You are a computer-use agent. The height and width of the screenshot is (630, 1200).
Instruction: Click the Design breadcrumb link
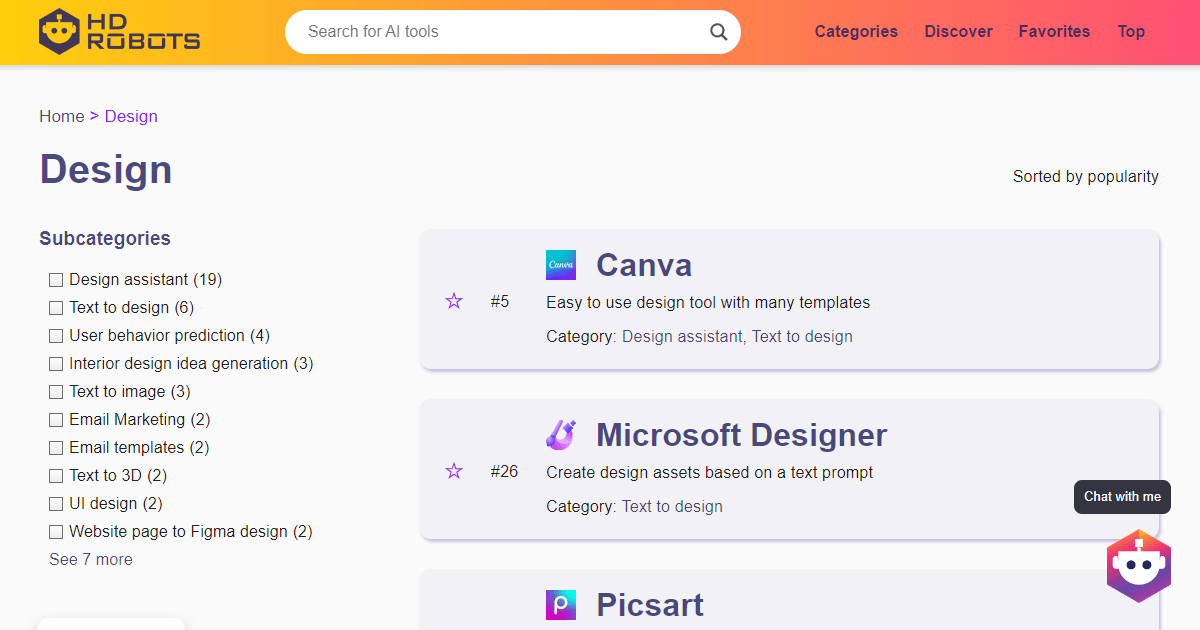(131, 116)
